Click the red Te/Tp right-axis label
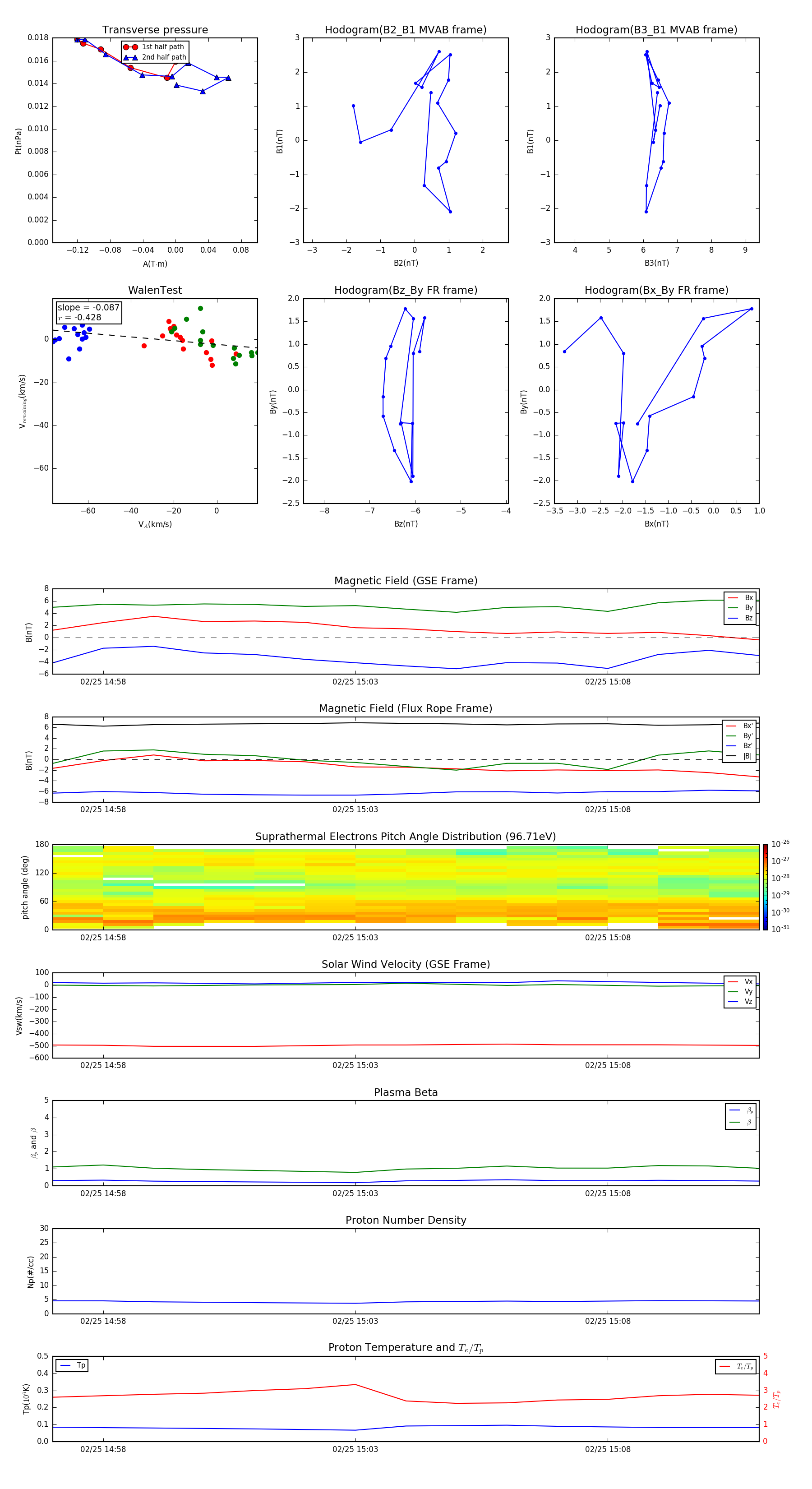The image size is (812, 1489). coord(776,1399)
